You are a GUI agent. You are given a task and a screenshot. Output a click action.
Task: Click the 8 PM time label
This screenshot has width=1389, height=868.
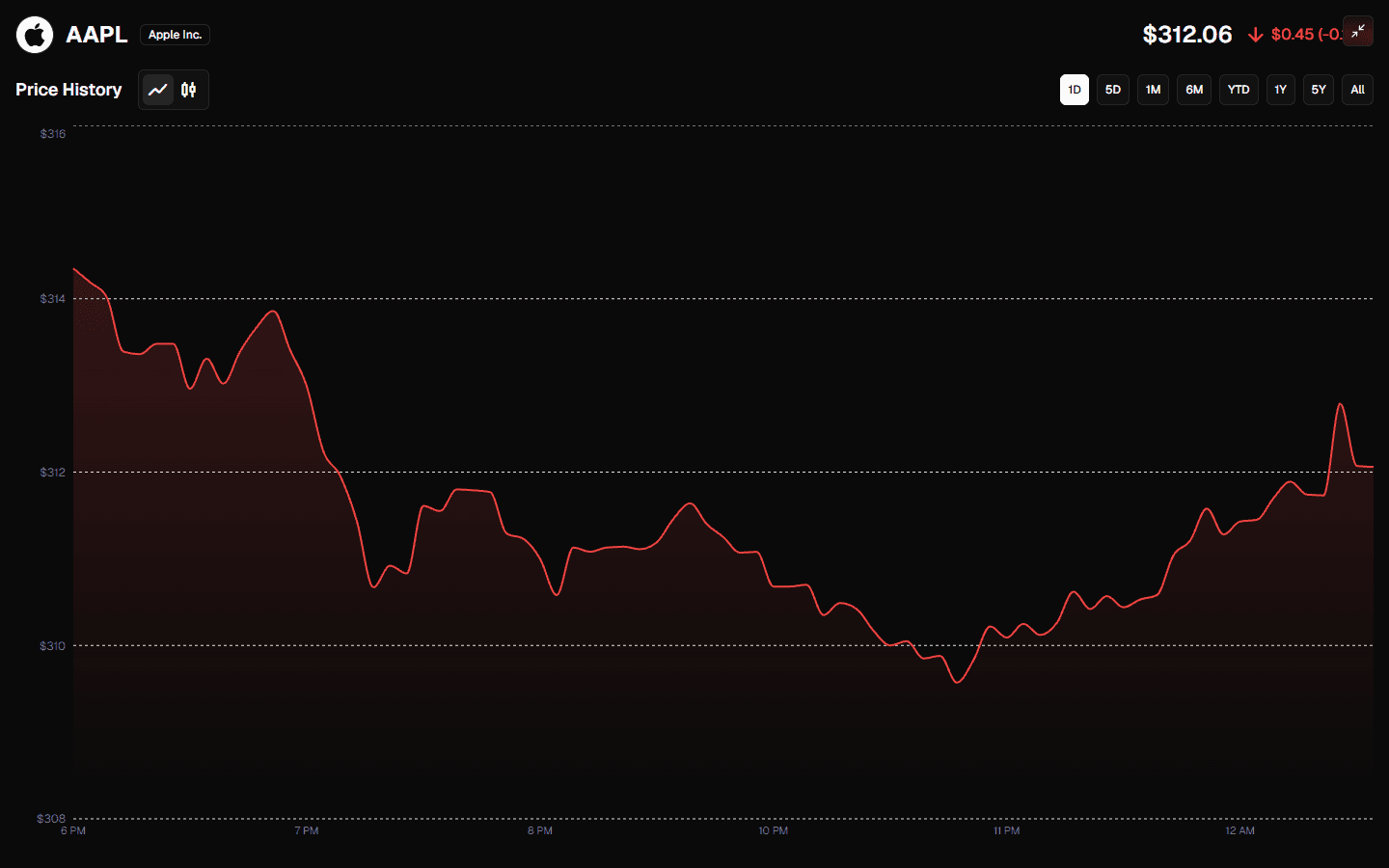pyautogui.click(x=540, y=830)
